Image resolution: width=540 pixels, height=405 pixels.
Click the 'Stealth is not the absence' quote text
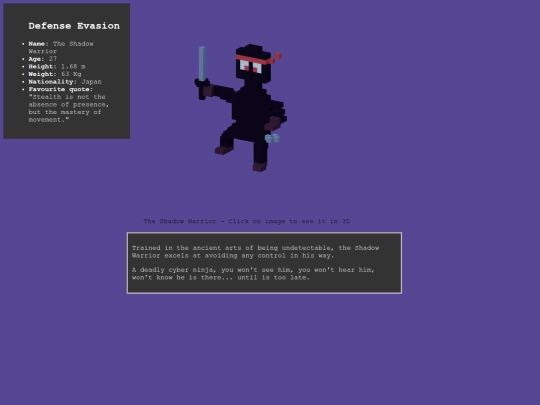click(x=69, y=108)
